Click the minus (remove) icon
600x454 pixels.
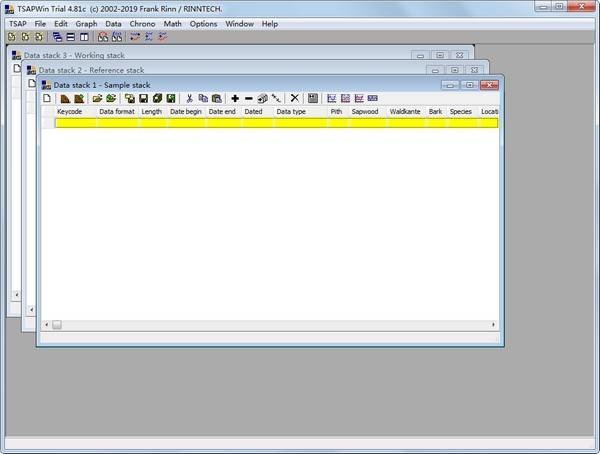[x=249, y=98]
